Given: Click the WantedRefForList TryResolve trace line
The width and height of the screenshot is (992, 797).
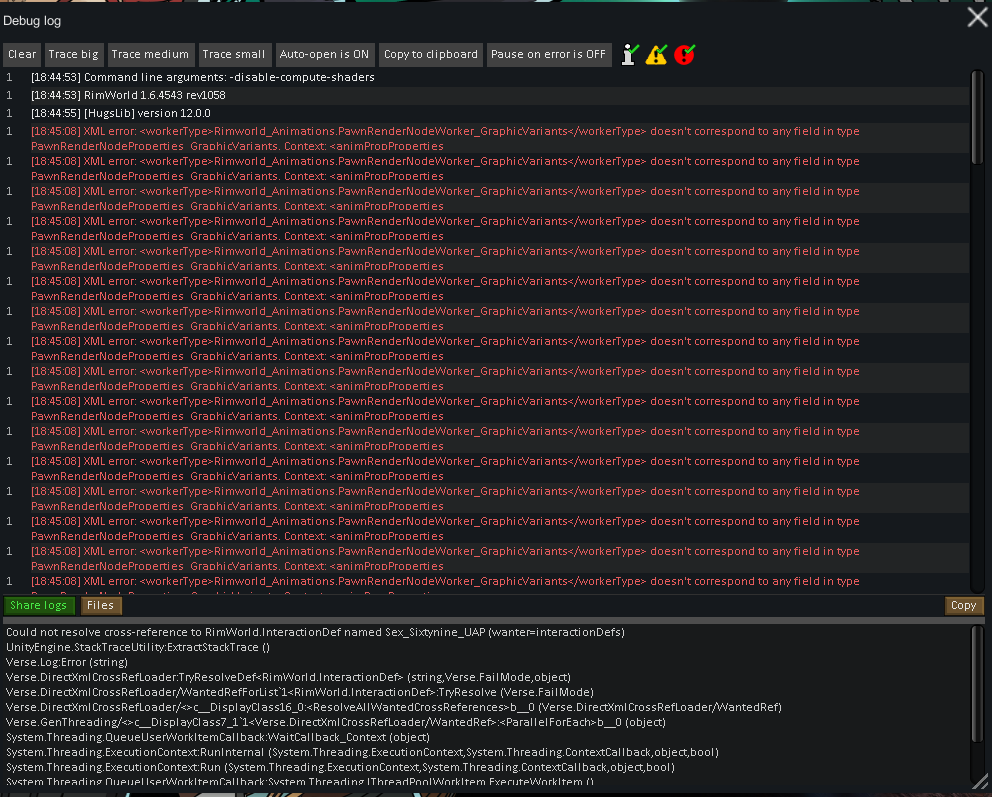Looking at the screenshot, I should 300,692.
